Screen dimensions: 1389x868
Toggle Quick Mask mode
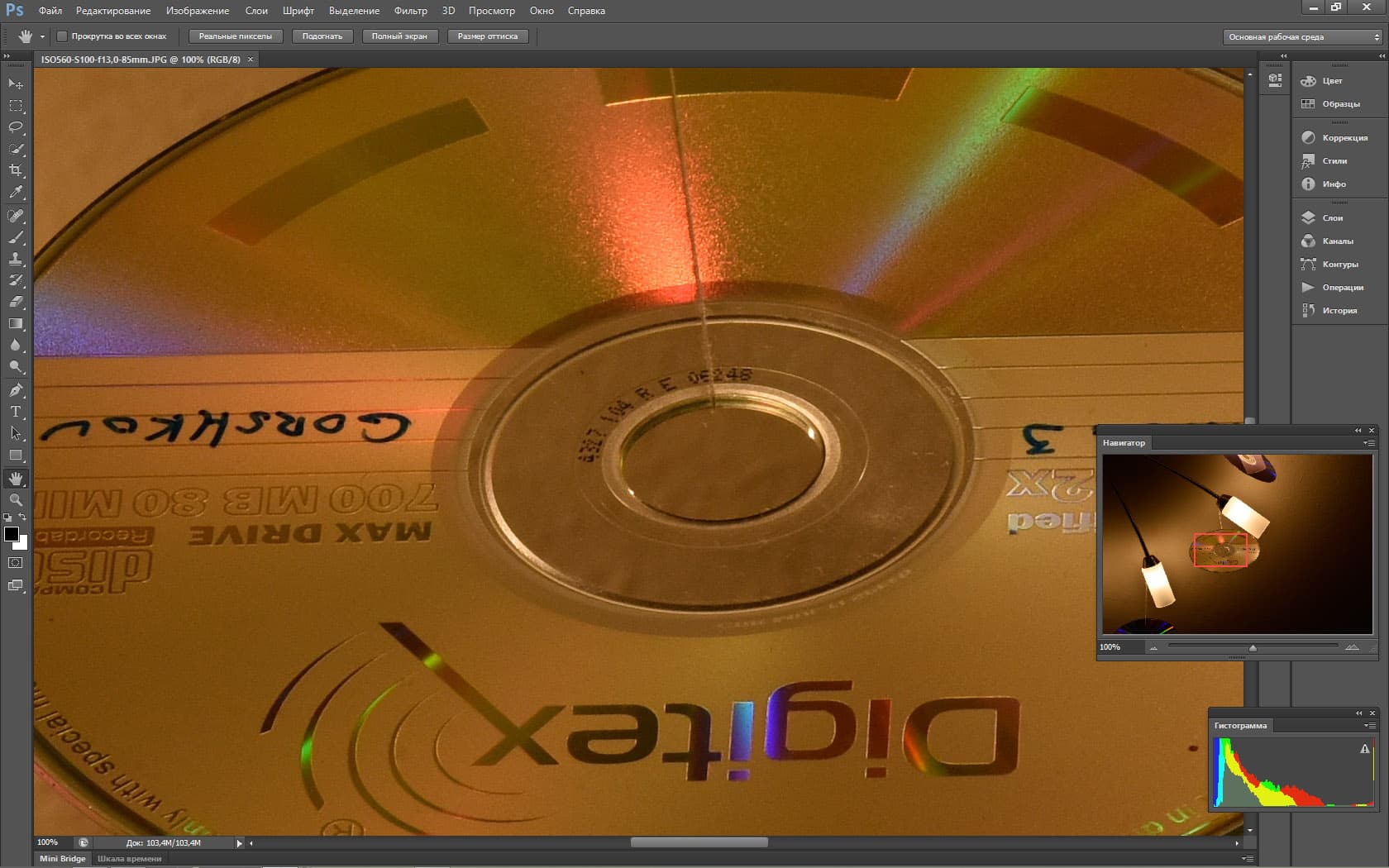coord(16,563)
